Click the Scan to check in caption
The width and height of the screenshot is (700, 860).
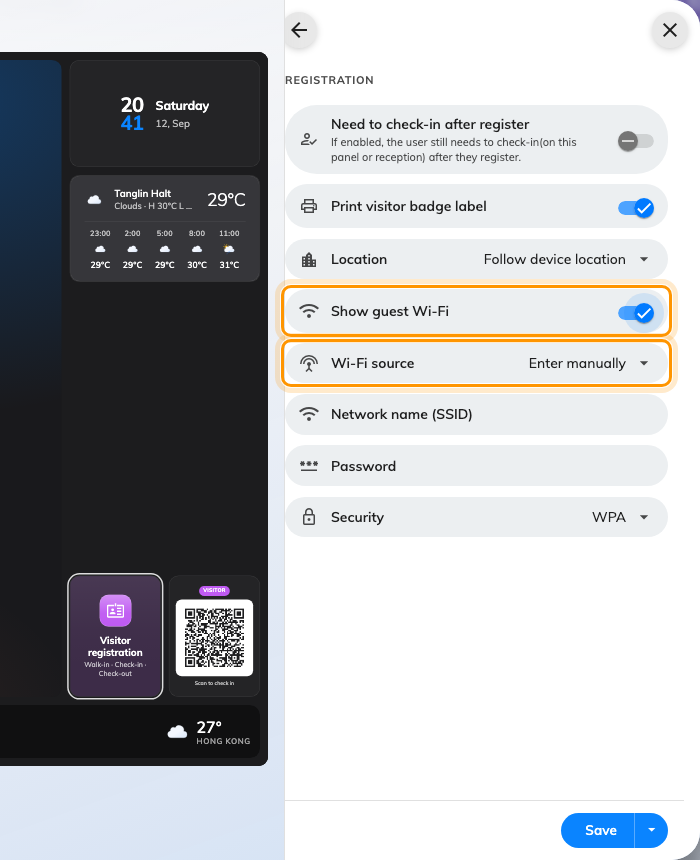coord(214,683)
